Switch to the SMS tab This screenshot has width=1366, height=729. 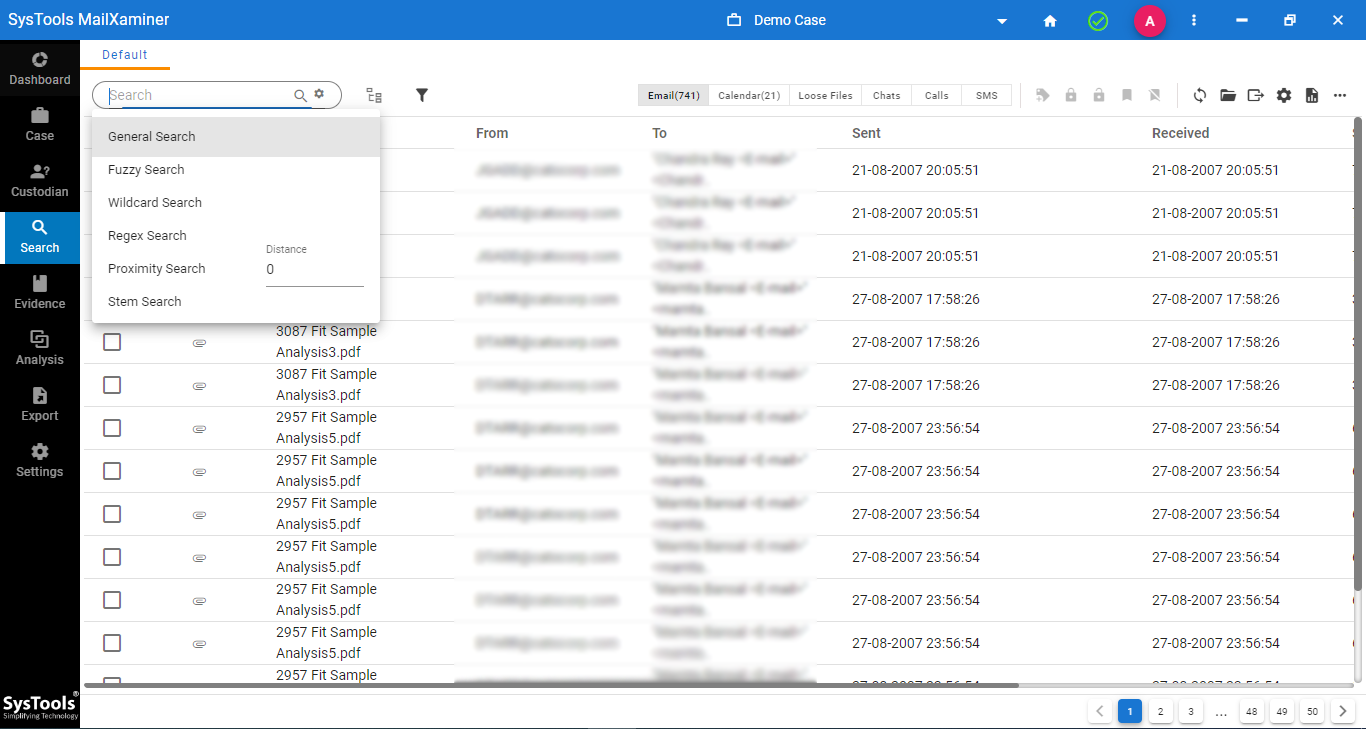coord(987,95)
